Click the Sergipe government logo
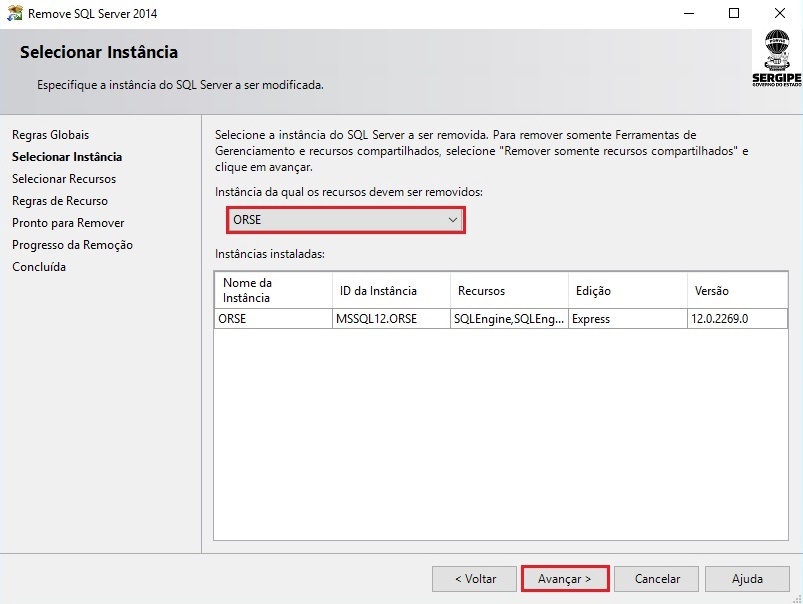Image resolution: width=803 pixels, height=604 pixels. coord(776,58)
